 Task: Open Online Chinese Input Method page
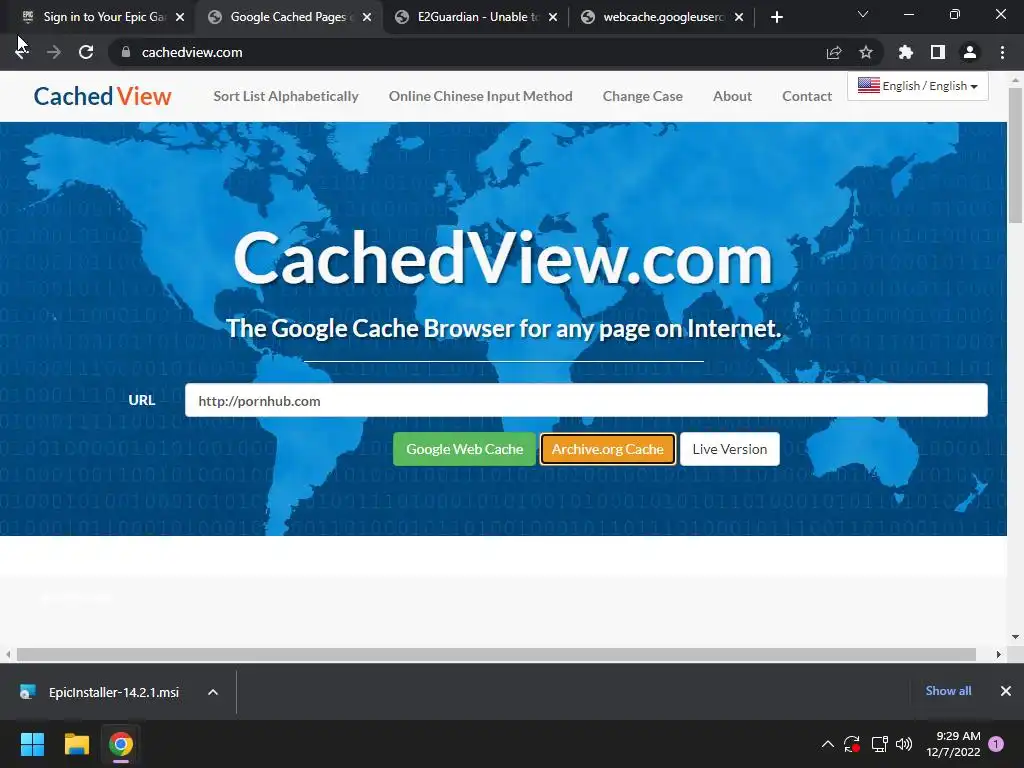481,96
